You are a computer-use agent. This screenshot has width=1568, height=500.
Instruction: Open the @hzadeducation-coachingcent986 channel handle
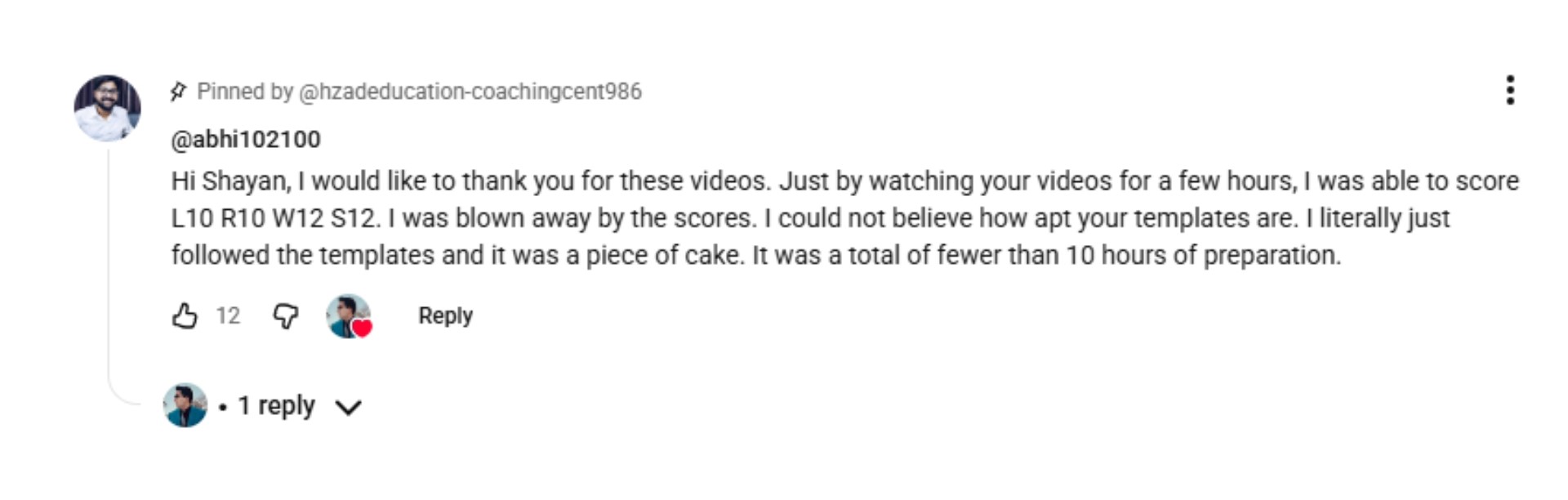(470, 92)
